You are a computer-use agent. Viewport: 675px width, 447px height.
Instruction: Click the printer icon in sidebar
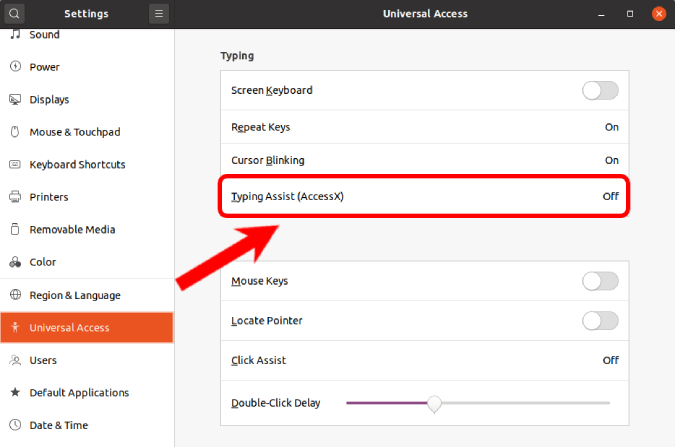[15, 197]
